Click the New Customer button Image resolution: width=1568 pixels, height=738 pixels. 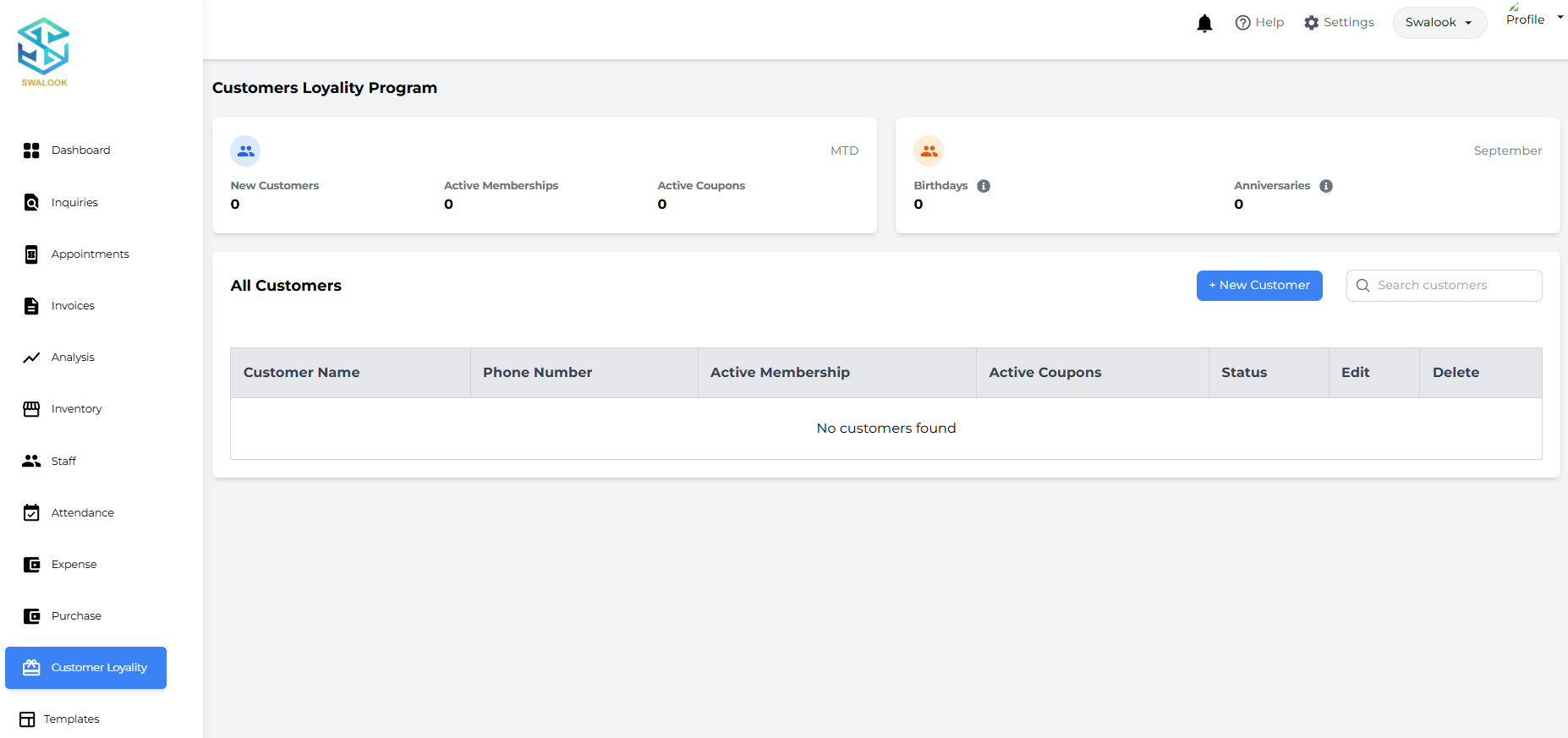tap(1258, 286)
